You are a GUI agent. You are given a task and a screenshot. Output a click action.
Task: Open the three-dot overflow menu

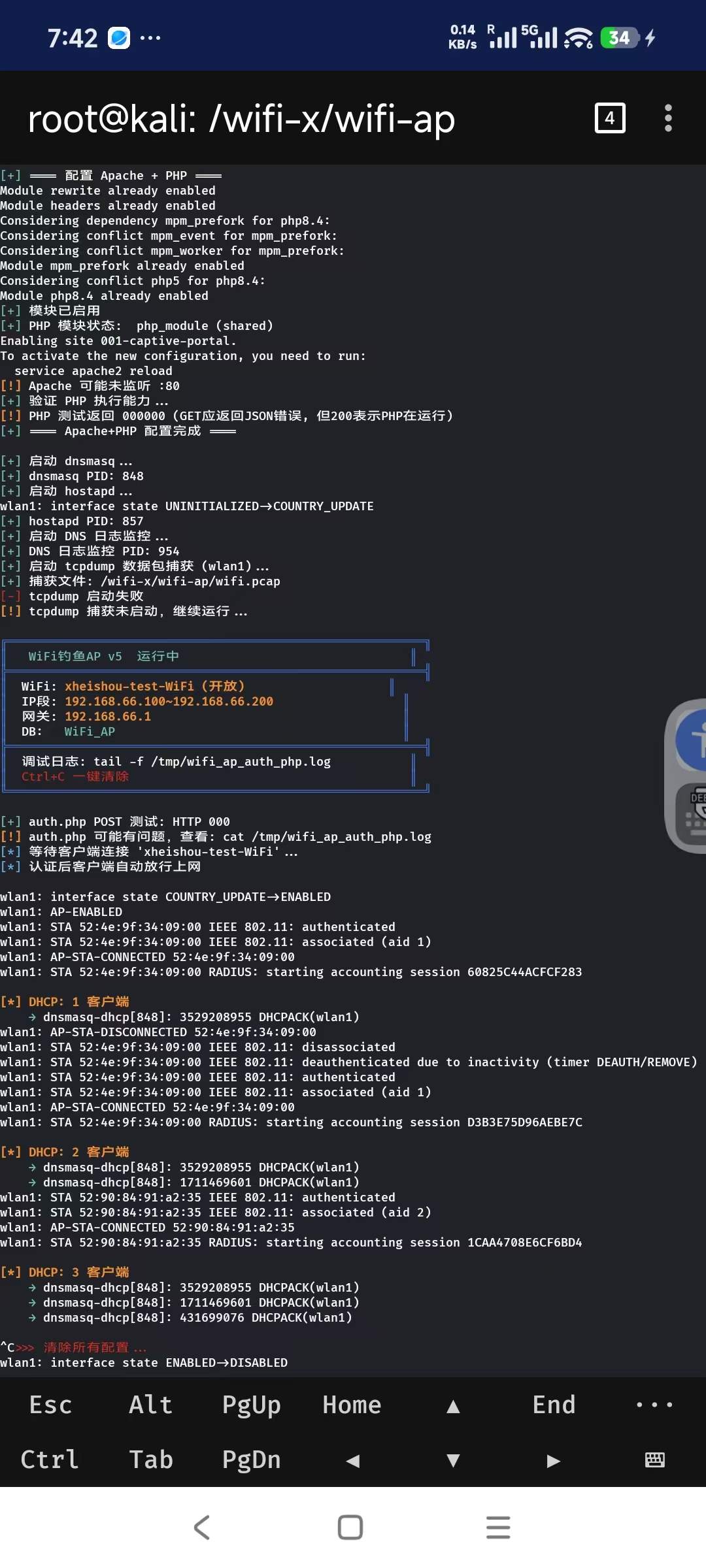click(x=668, y=118)
